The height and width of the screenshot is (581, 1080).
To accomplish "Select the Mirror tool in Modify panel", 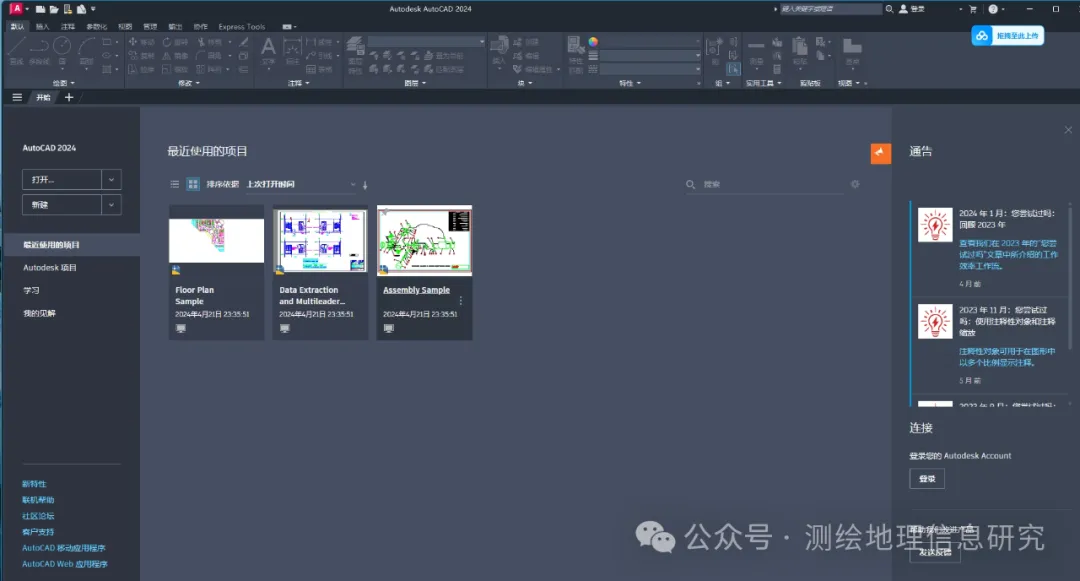I will click(x=176, y=56).
